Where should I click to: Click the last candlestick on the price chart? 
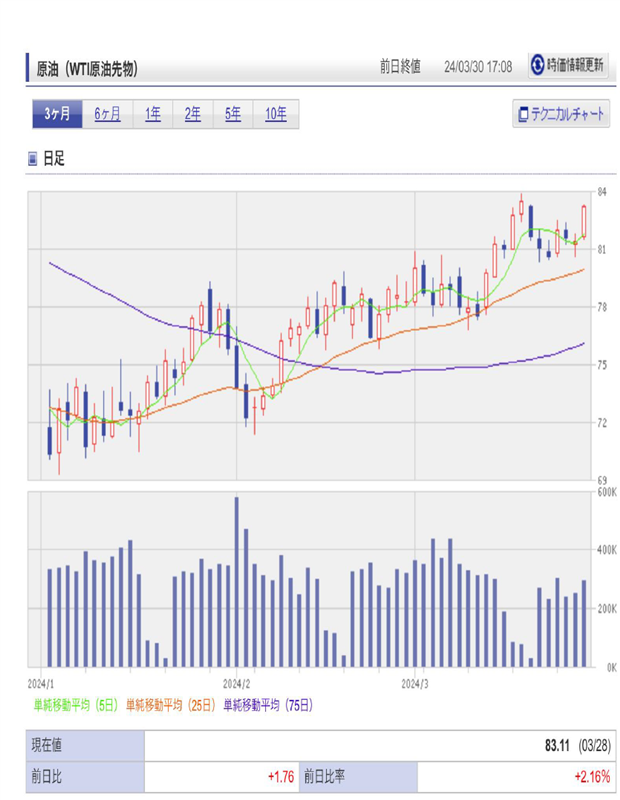tap(584, 221)
